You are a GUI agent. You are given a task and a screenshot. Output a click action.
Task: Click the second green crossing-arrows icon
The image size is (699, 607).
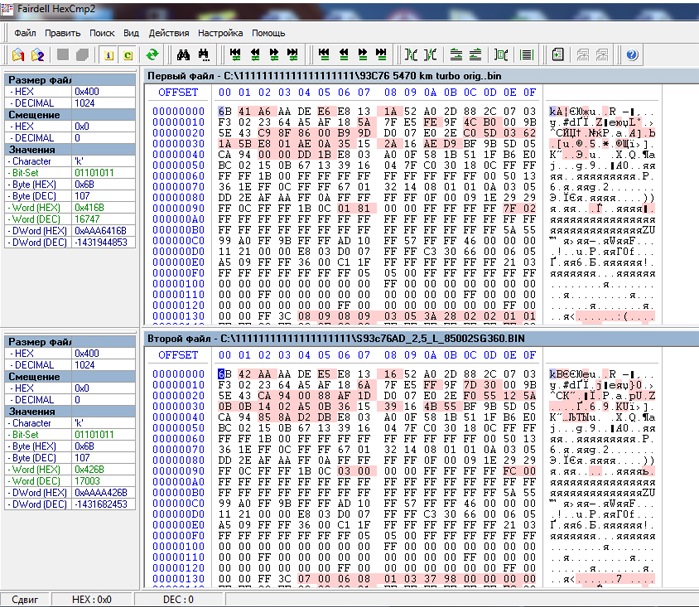pos(430,55)
